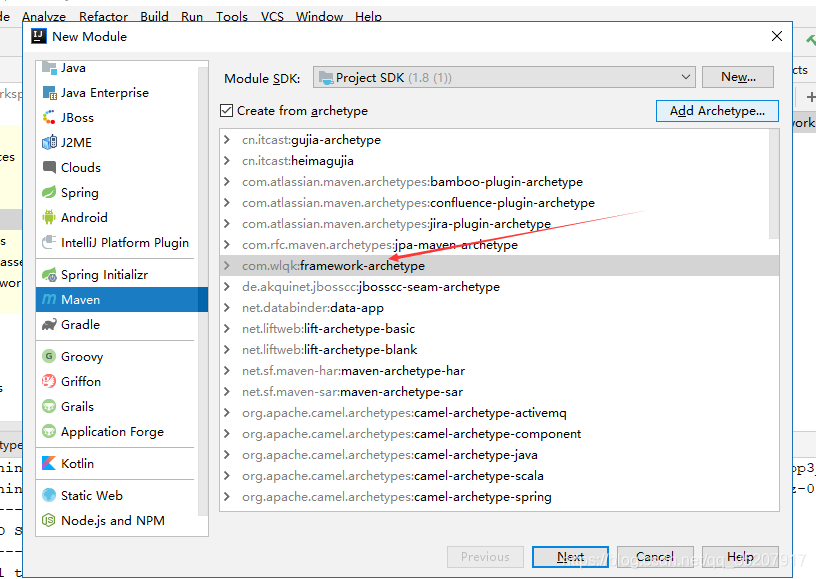Choose the JBoss icon in sidebar

[49, 118]
